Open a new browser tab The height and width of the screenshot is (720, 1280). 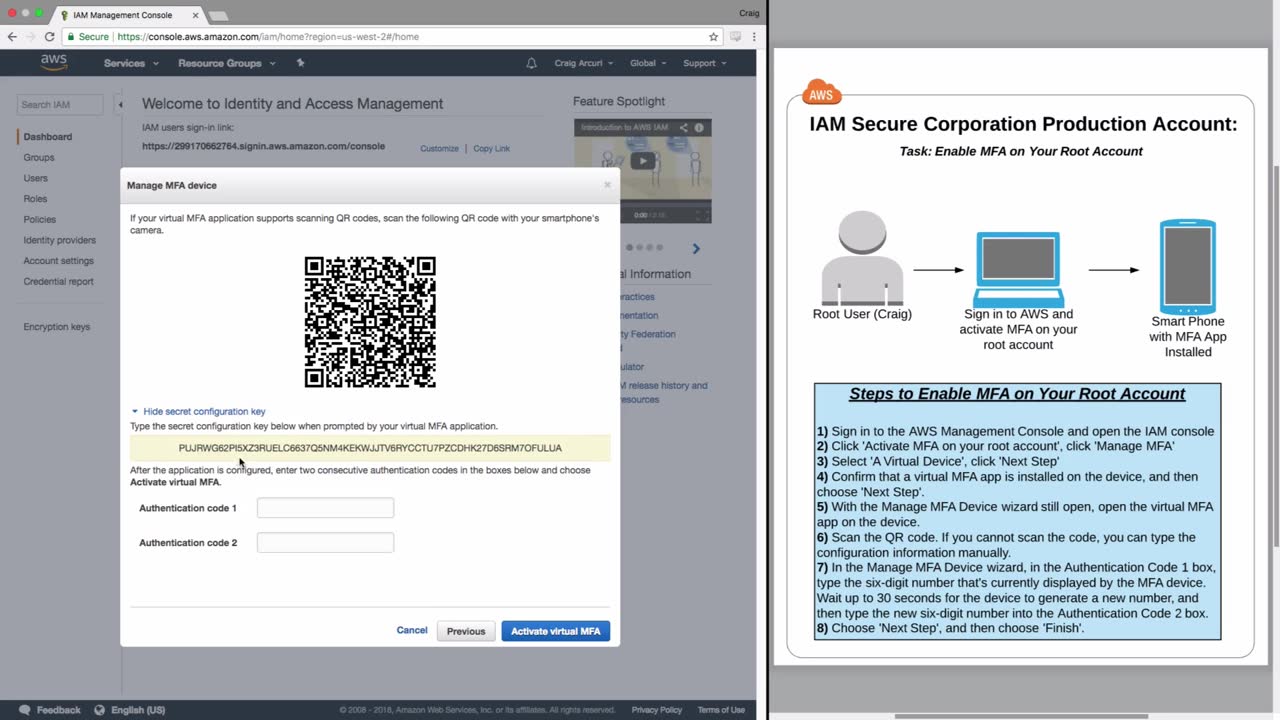(217, 16)
